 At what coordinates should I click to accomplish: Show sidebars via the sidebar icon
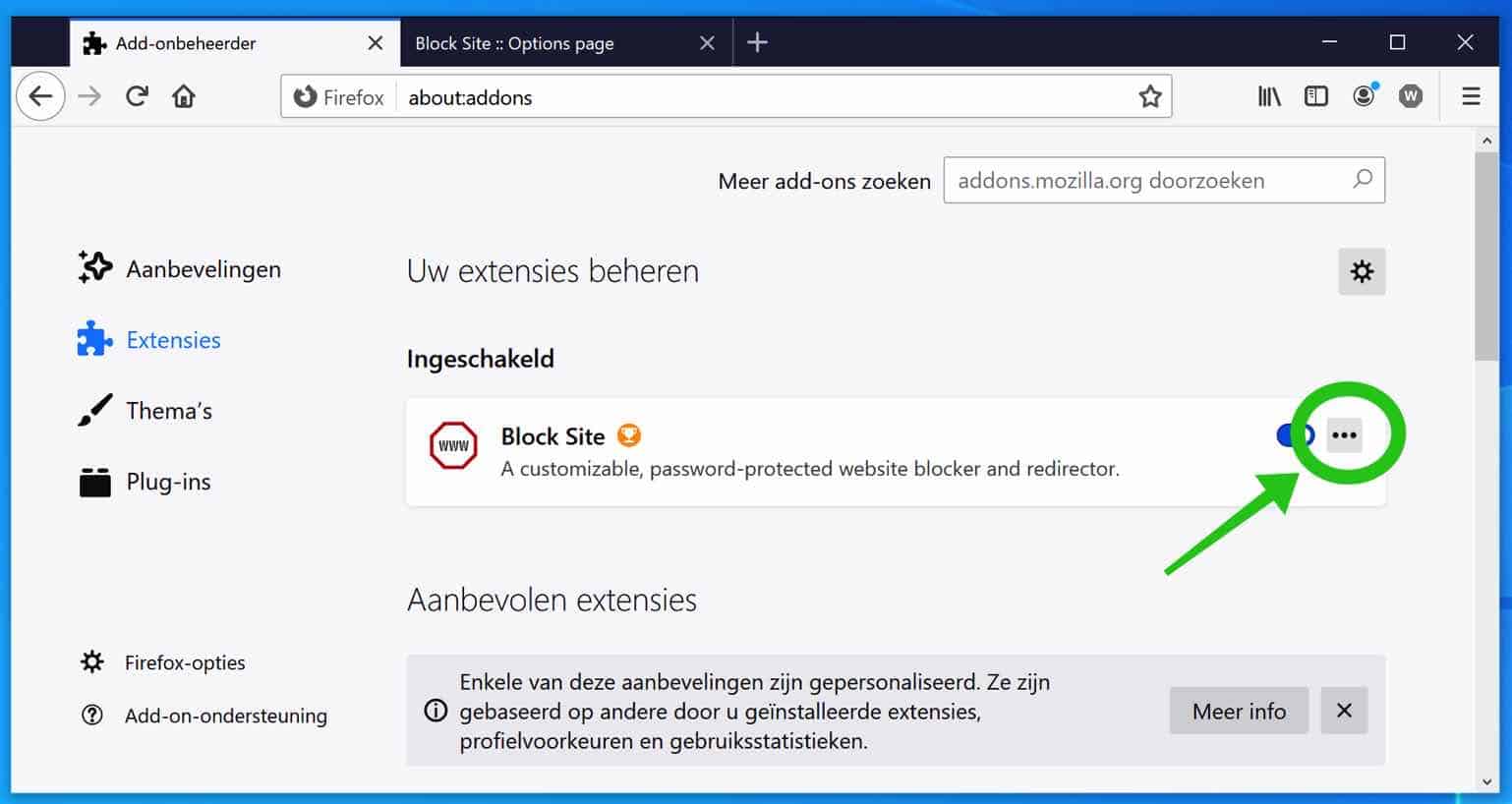[1315, 96]
